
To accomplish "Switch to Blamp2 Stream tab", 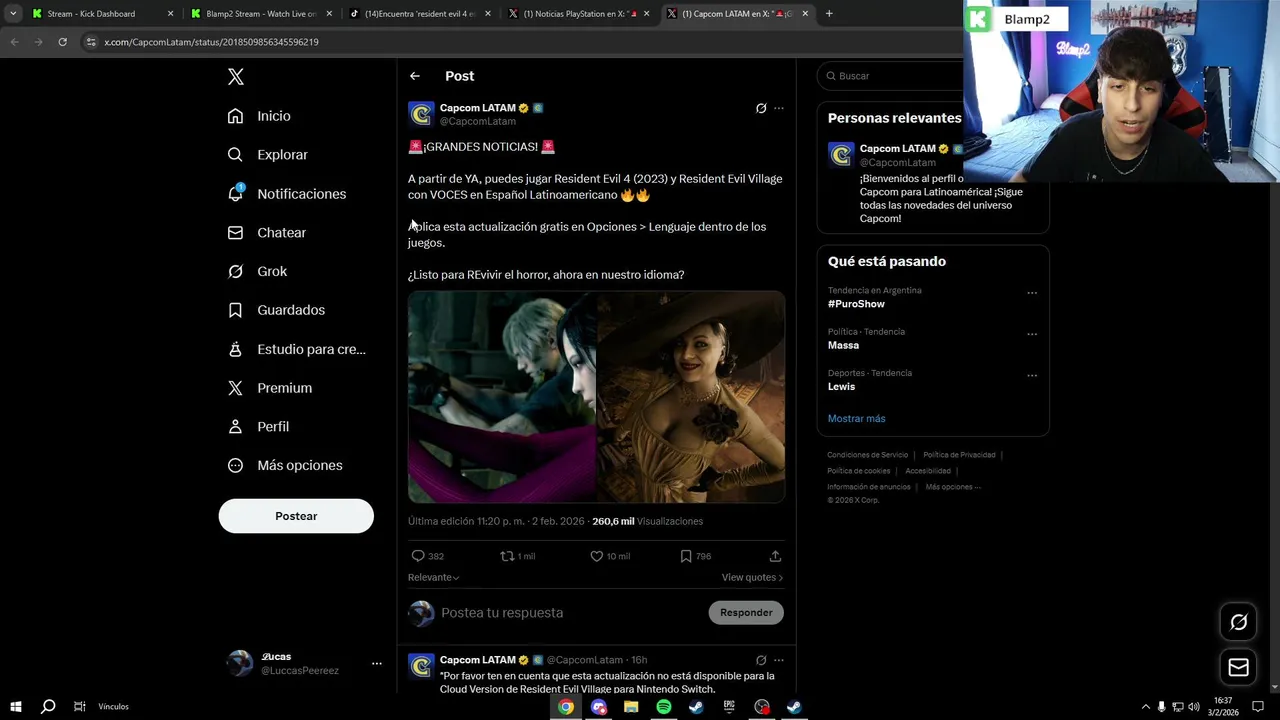I will click(x=260, y=14).
